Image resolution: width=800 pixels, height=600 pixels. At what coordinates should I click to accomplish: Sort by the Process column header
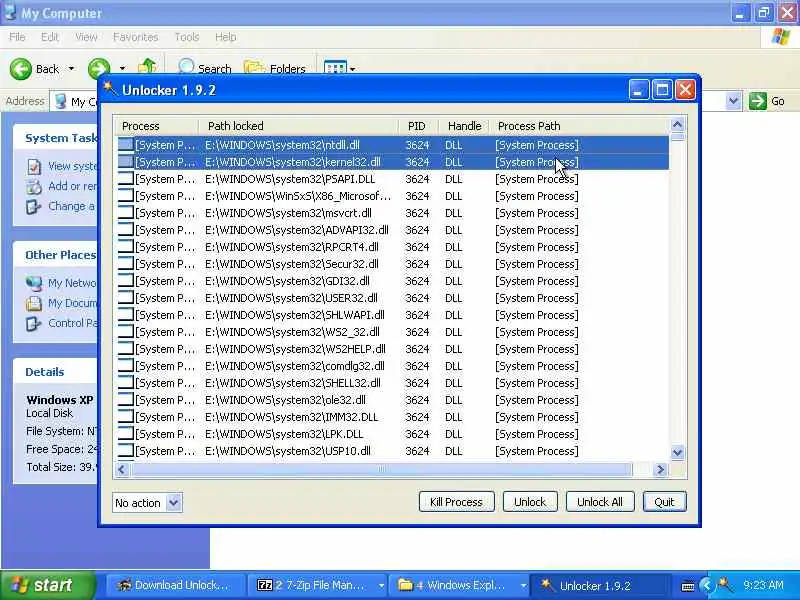(156, 126)
